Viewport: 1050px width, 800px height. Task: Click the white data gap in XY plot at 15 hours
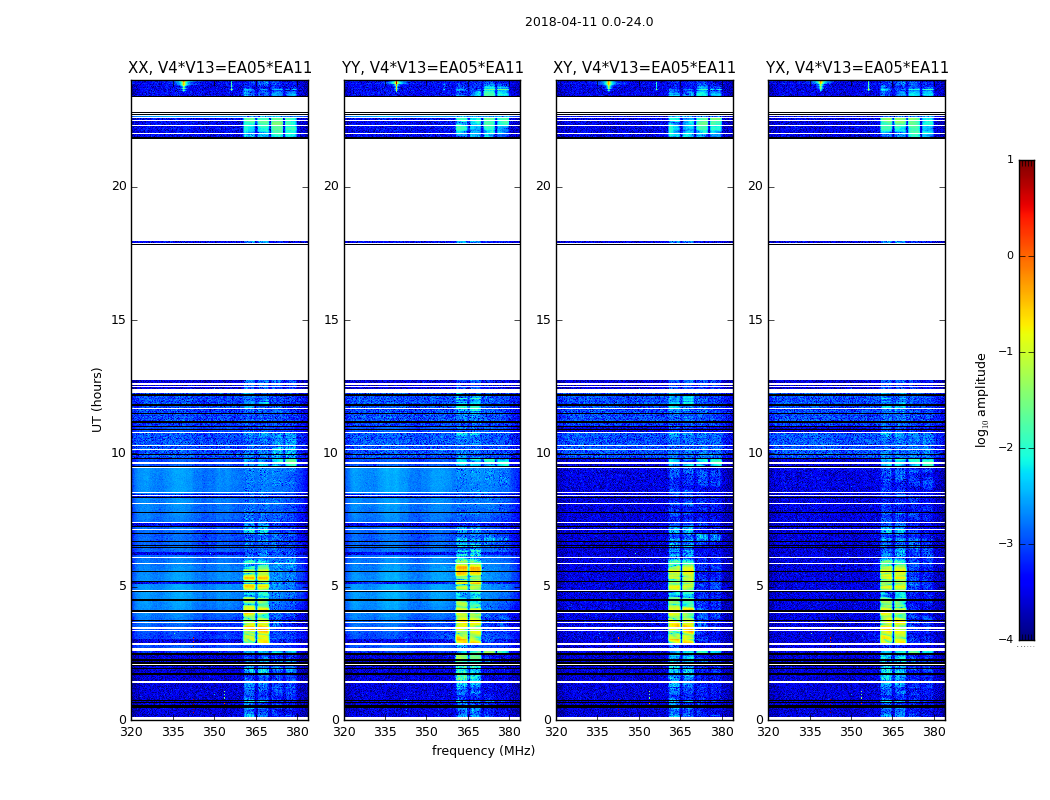(645, 320)
